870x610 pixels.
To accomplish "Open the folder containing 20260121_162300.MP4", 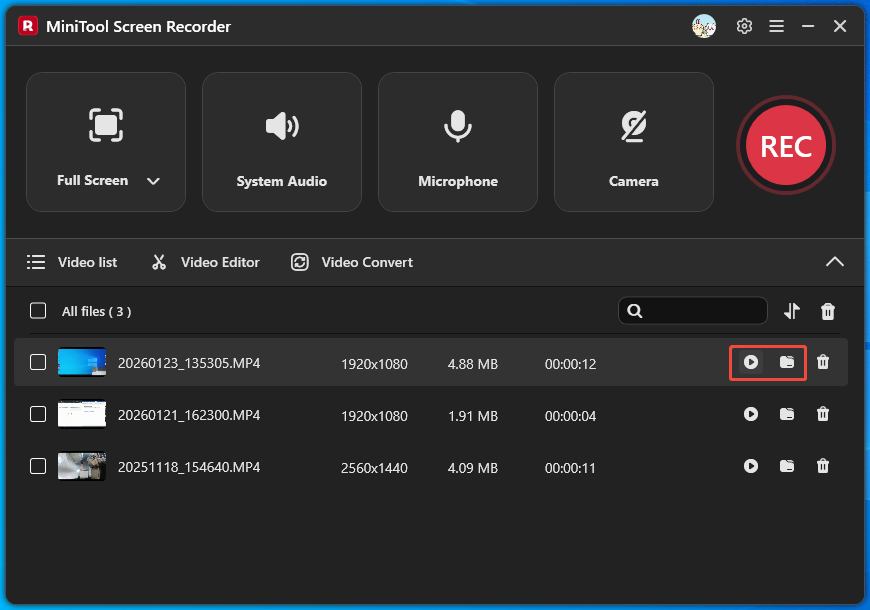I will [786, 414].
